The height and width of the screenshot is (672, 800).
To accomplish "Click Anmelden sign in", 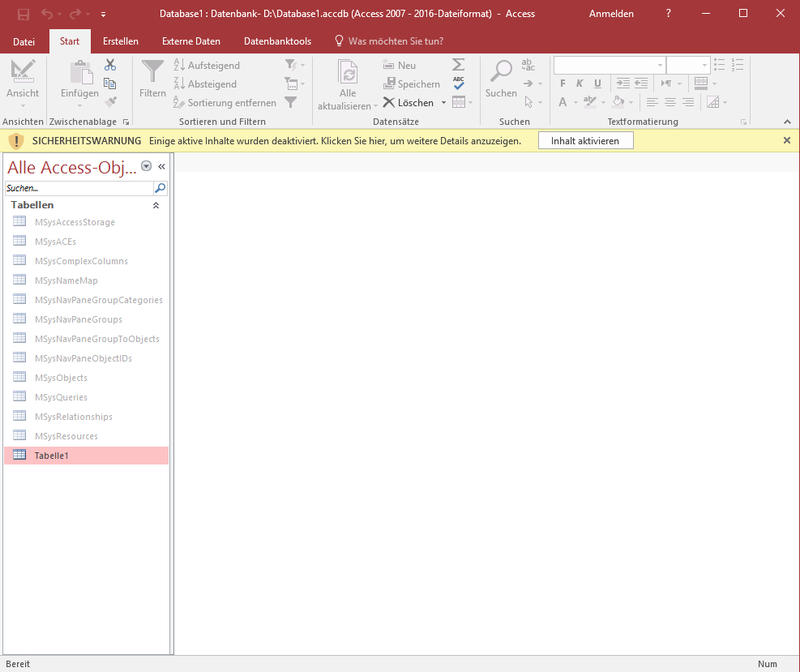I will [611, 14].
